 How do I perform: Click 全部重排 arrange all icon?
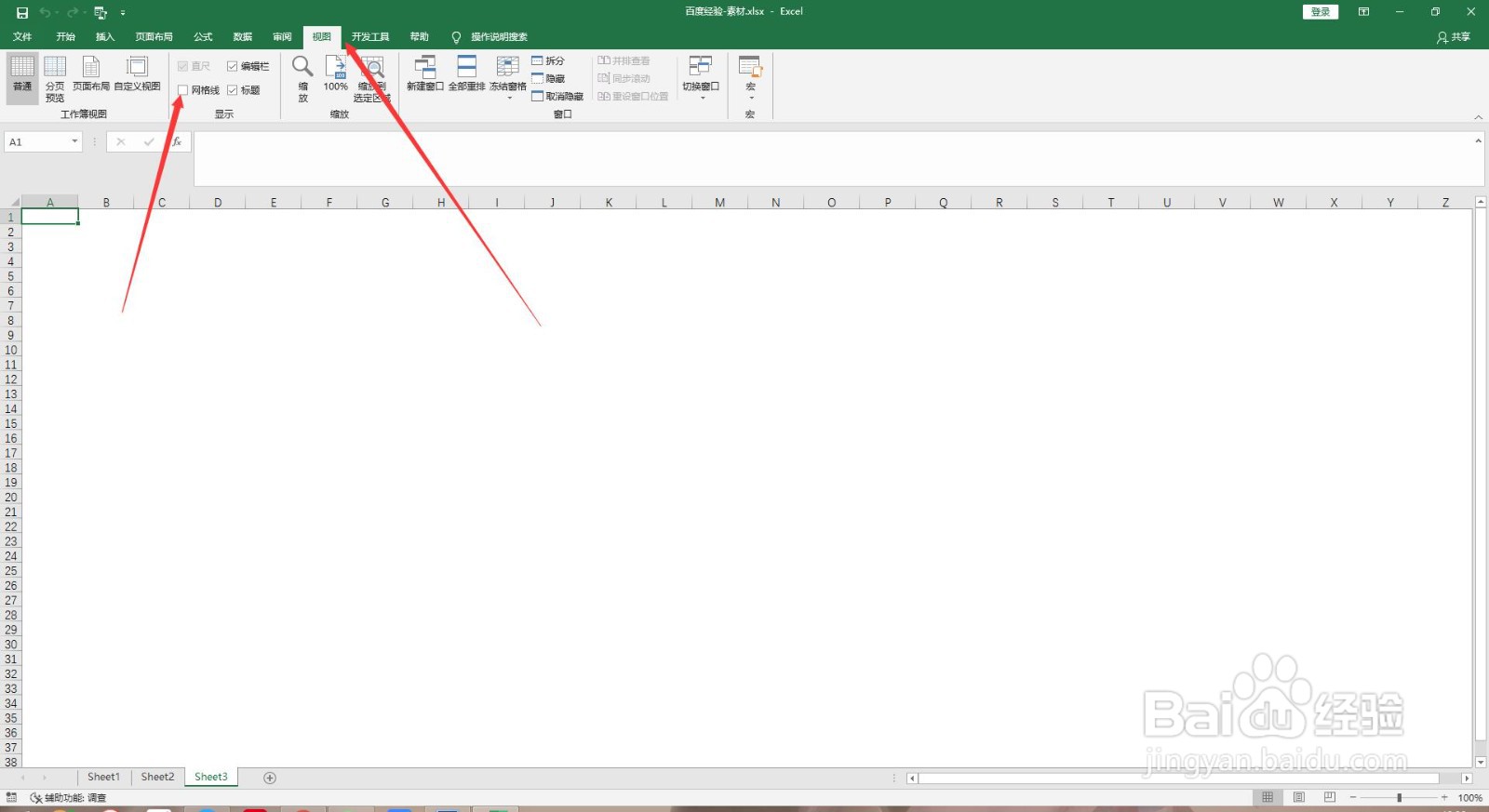[467, 73]
